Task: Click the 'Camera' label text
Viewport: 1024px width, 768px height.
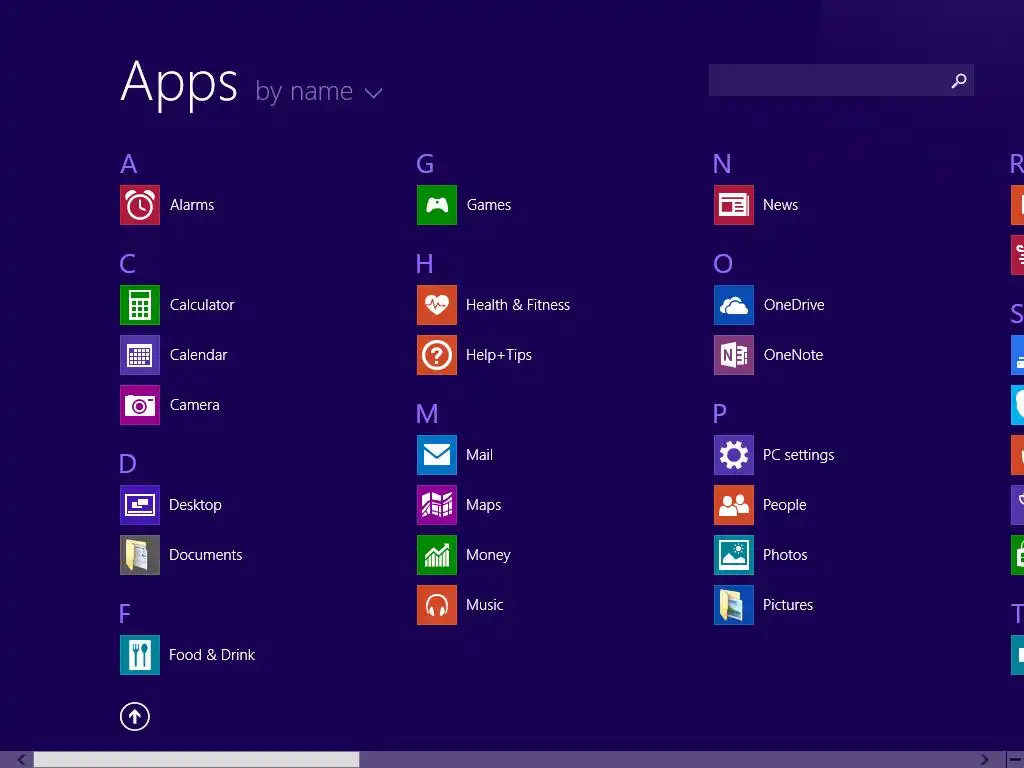Action: pyautogui.click(x=195, y=405)
